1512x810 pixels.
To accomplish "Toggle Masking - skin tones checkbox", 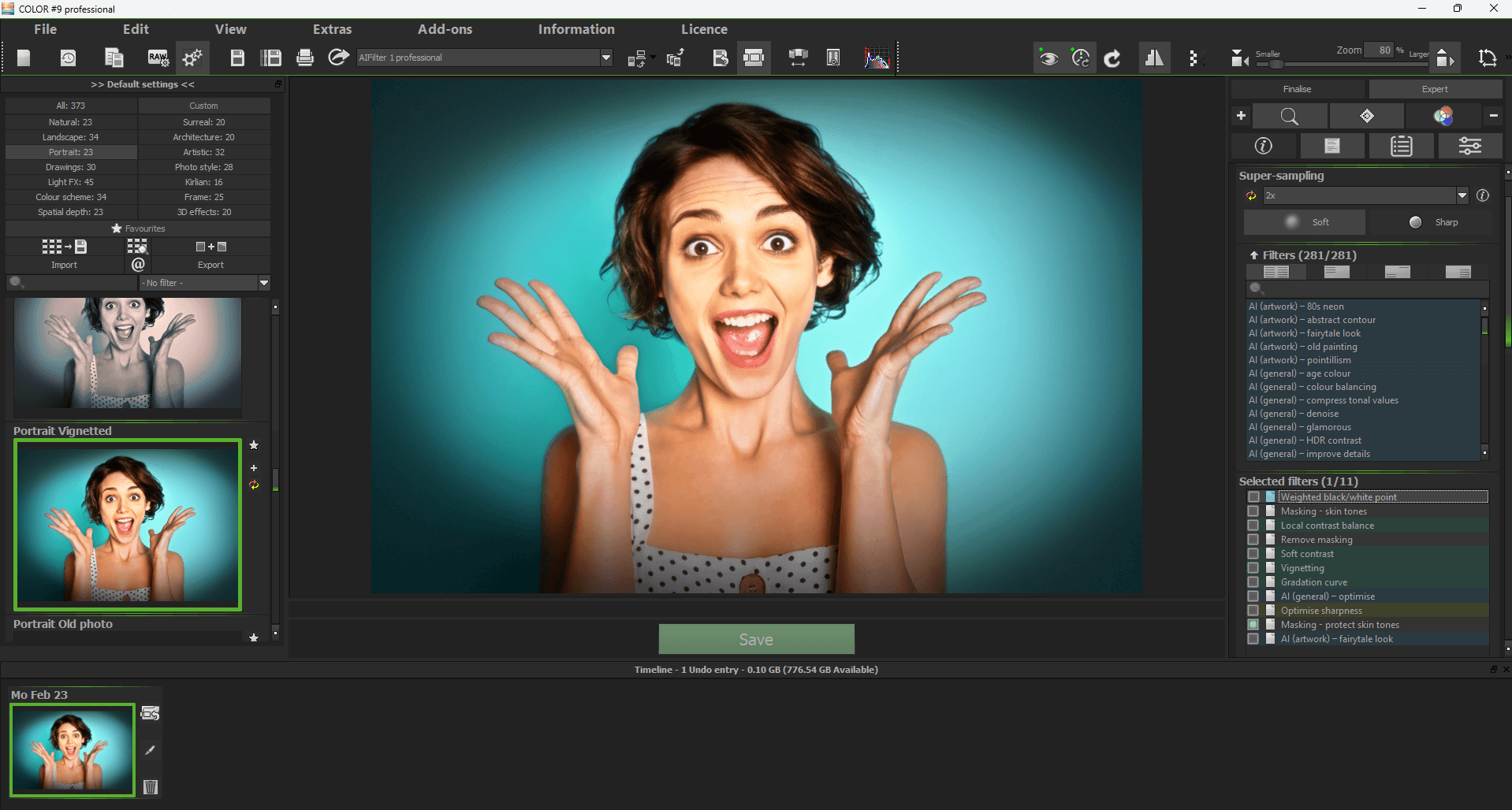I will [1253, 511].
